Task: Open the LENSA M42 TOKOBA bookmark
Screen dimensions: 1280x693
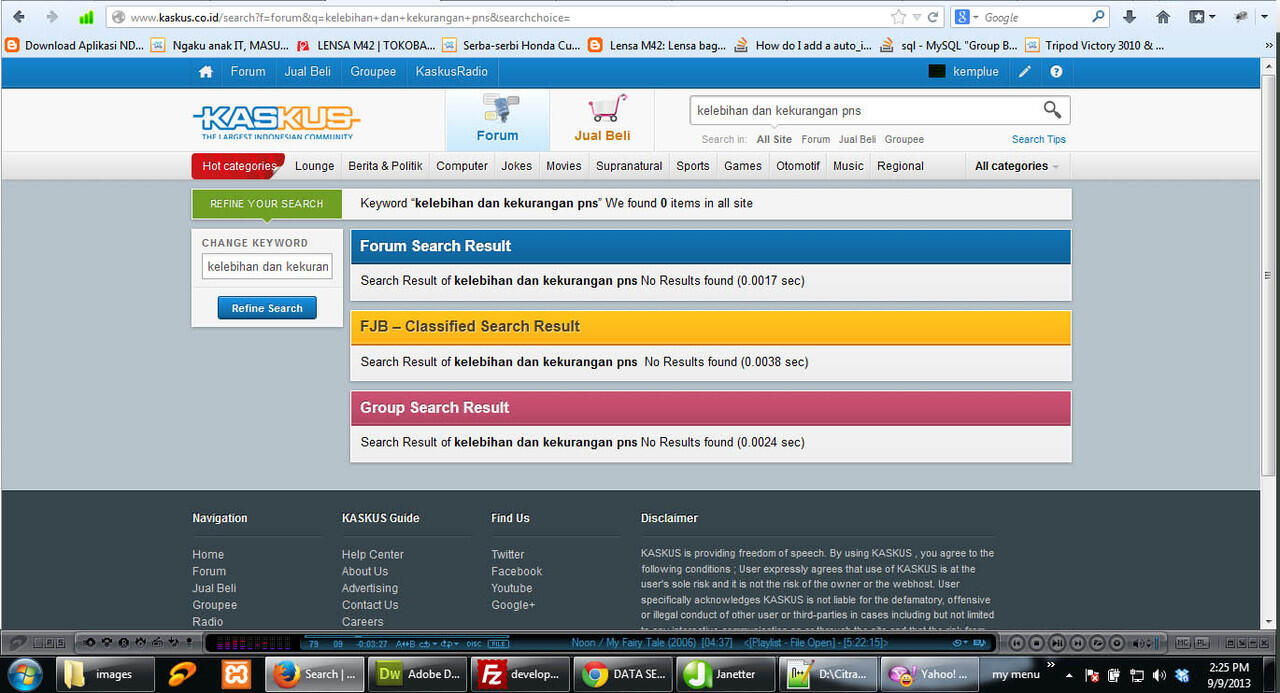Action: (366, 45)
